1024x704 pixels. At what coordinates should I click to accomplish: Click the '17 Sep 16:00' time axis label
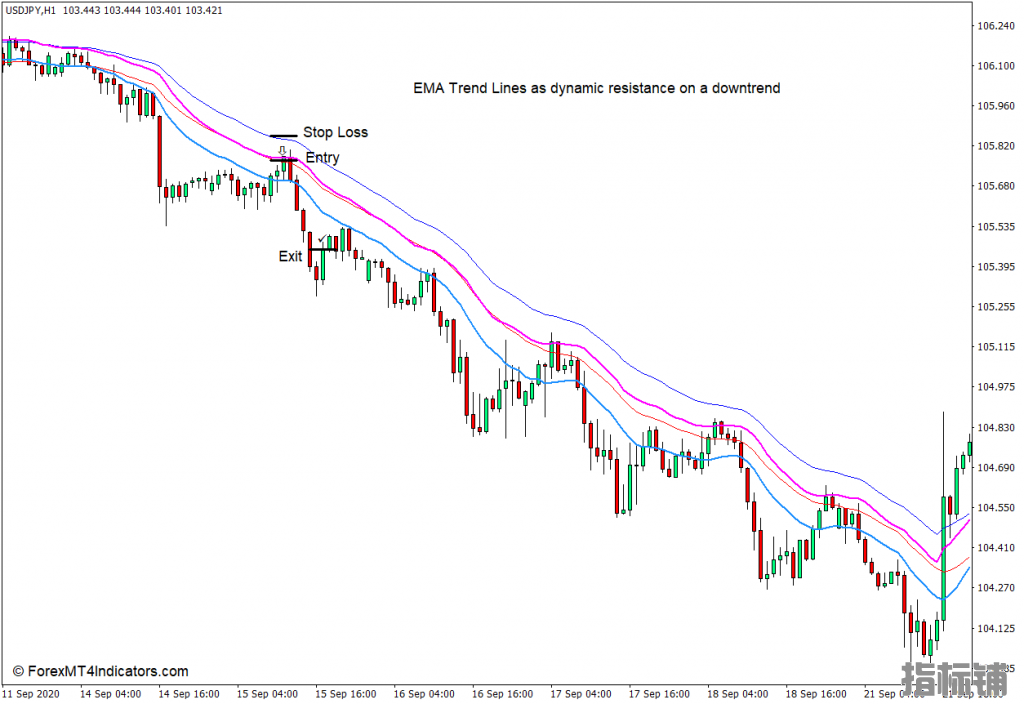pyautogui.click(x=659, y=694)
